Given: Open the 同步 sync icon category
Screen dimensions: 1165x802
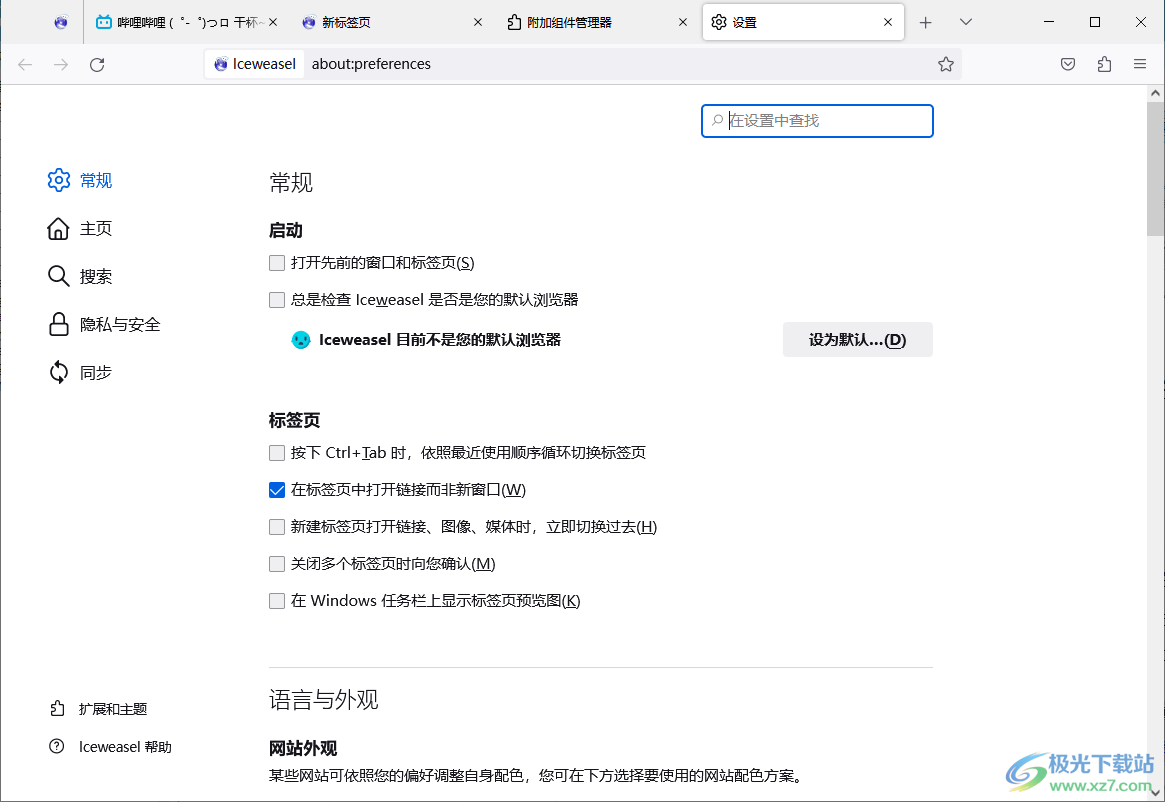Looking at the screenshot, I should click(59, 372).
